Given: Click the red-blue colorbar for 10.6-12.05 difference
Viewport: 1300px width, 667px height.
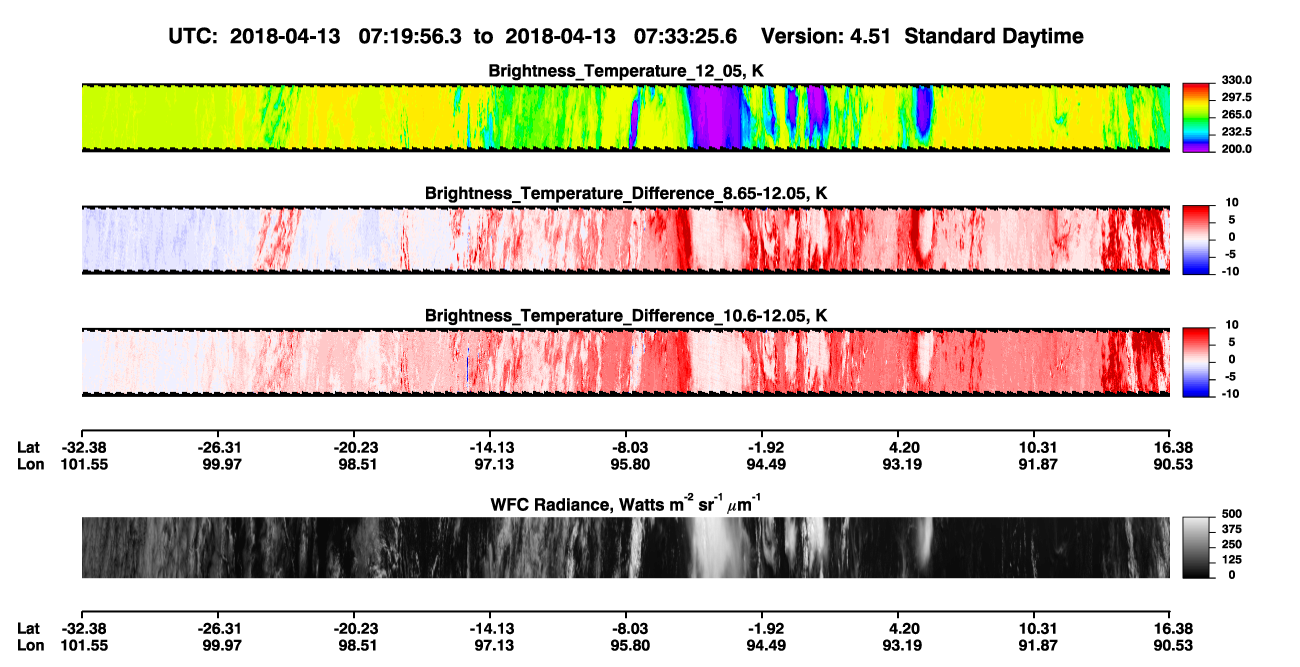Looking at the screenshot, I should pos(1195,360).
